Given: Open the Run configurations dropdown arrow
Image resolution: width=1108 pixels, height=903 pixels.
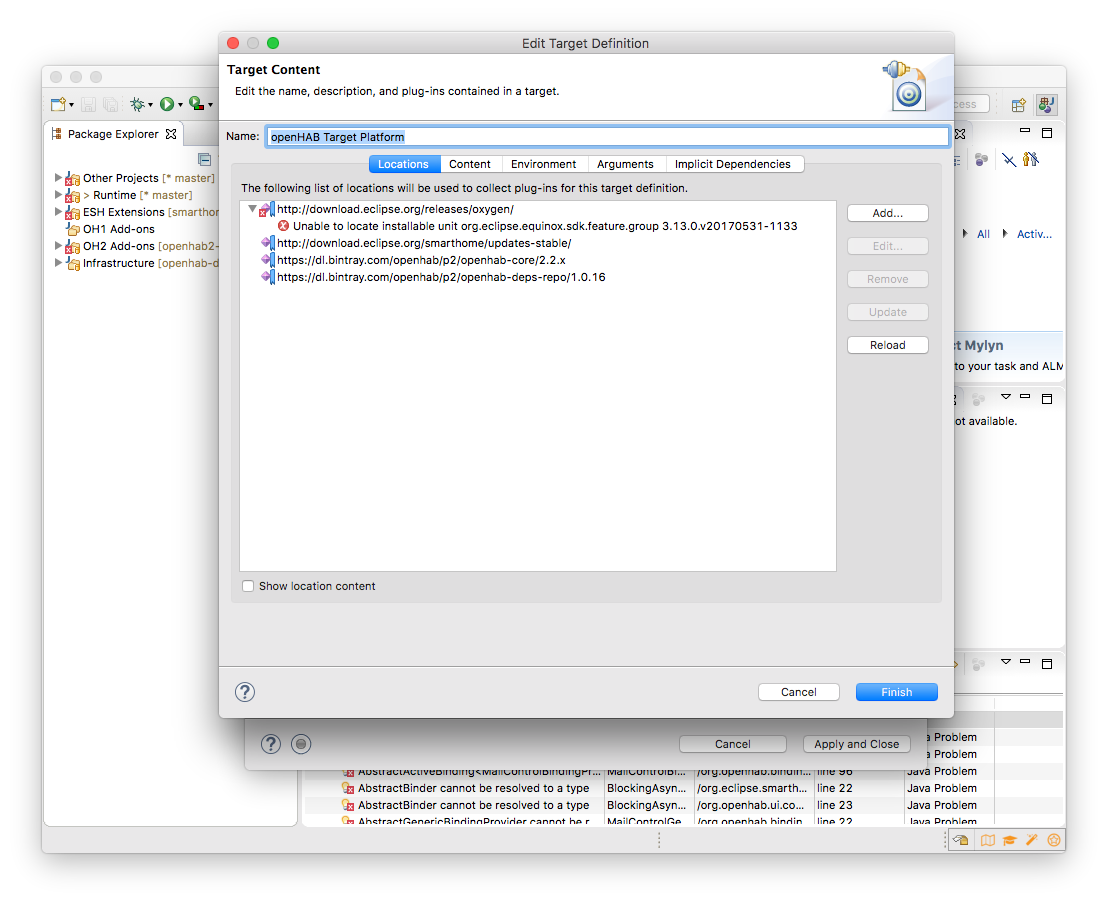Looking at the screenshot, I should point(180,105).
